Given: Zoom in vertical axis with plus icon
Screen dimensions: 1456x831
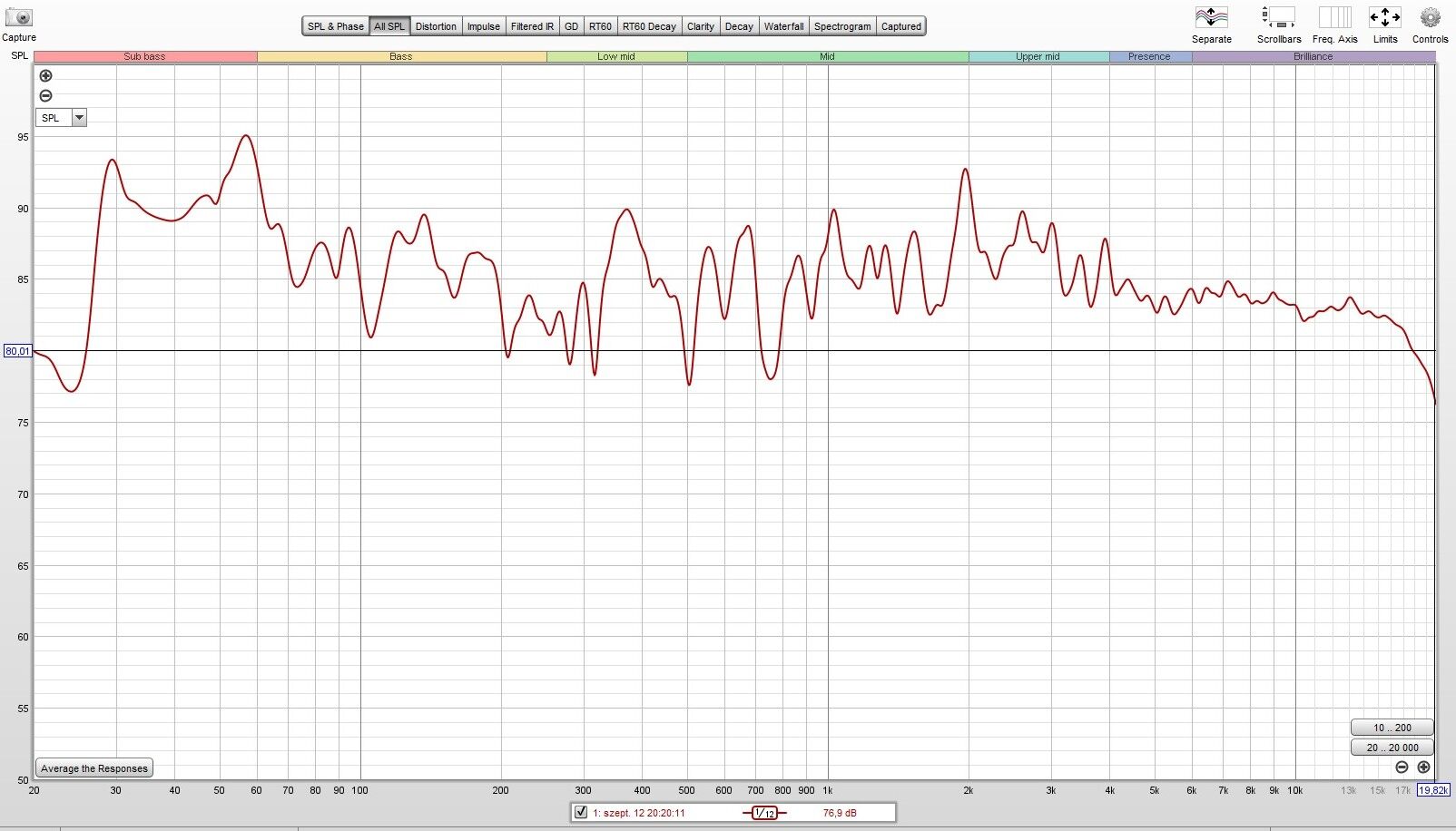Looking at the screenshot, I should click(45, 76).
